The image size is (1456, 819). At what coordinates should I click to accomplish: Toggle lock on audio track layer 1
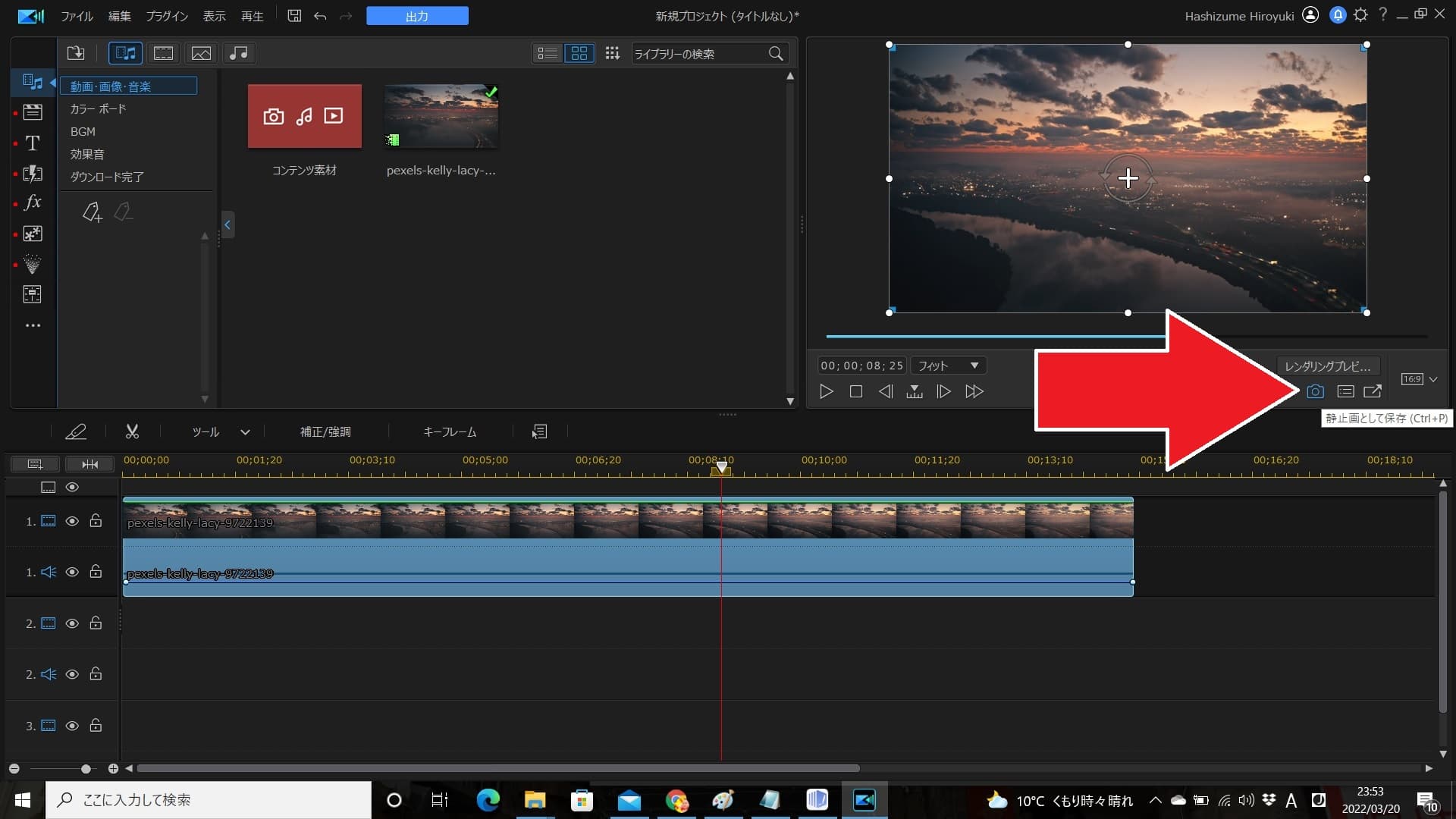95,572
